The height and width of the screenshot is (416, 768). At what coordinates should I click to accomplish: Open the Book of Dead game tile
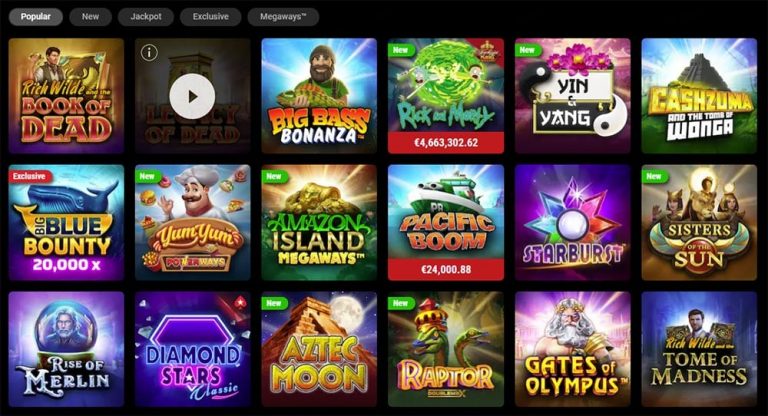66,96
